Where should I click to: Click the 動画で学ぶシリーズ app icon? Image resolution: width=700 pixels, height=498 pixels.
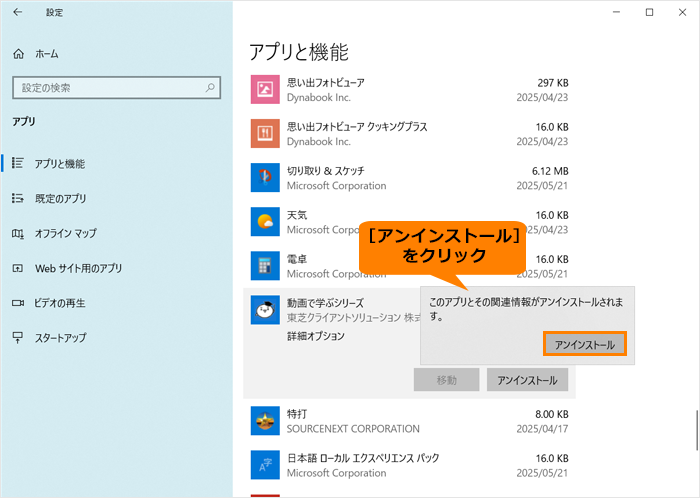click(x=265, y=310)
